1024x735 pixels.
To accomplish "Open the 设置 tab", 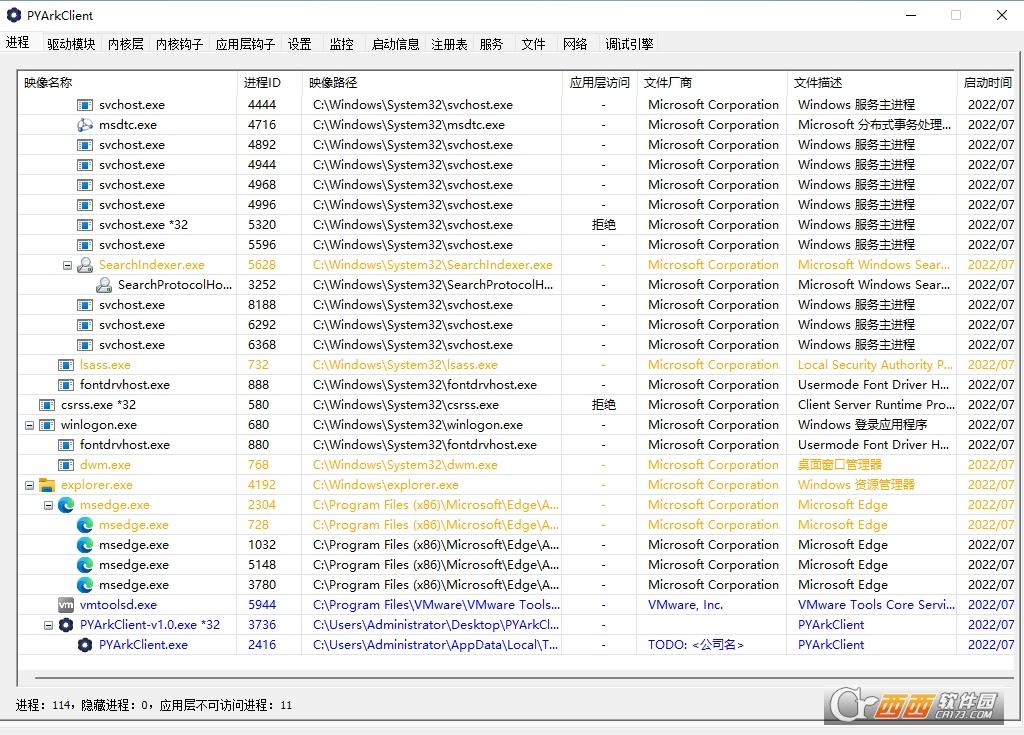I will 300,44.
